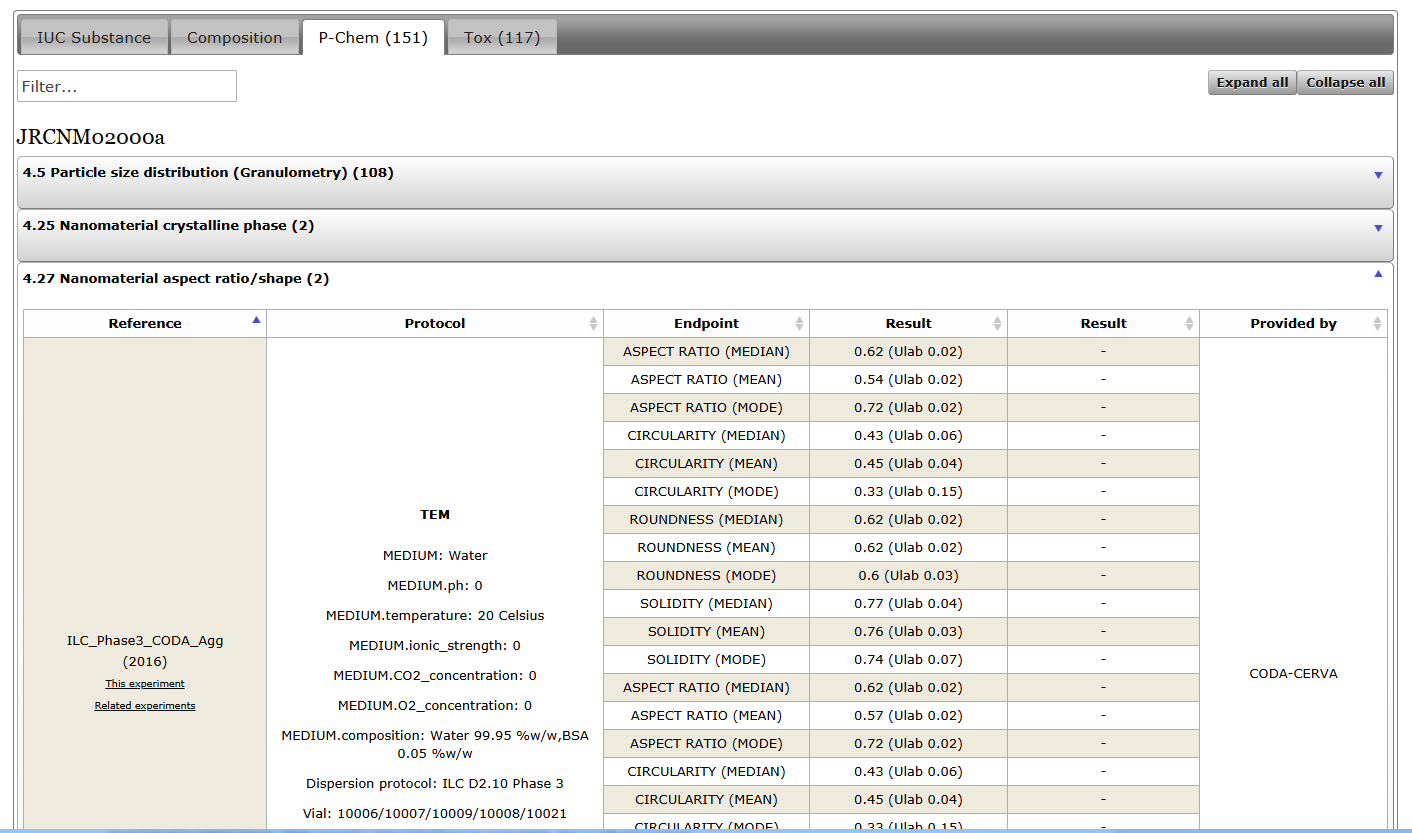Image resolution: width=1412 pixels, height=833 pixels.
Task: Focus the Filter text field
Action: pyautogui.click(x=127, y=87)
